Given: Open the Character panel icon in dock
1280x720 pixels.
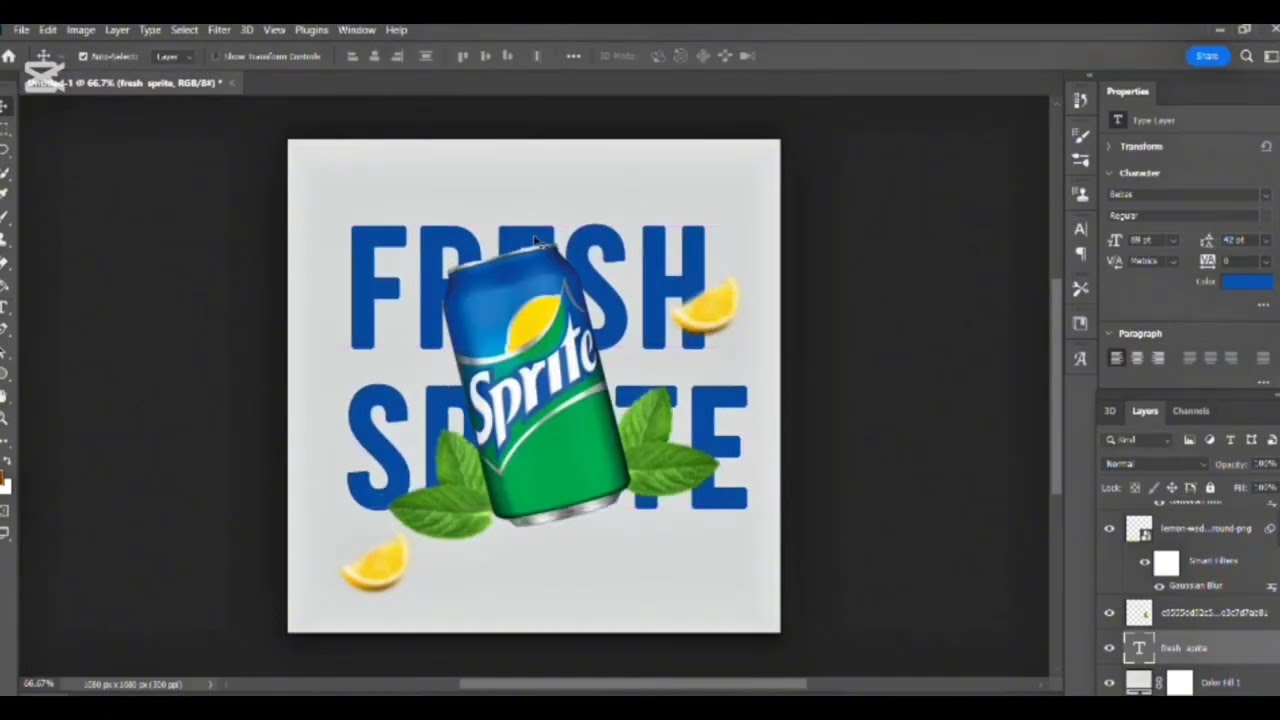Looking at the screenshot, I should click(1080, 229).
